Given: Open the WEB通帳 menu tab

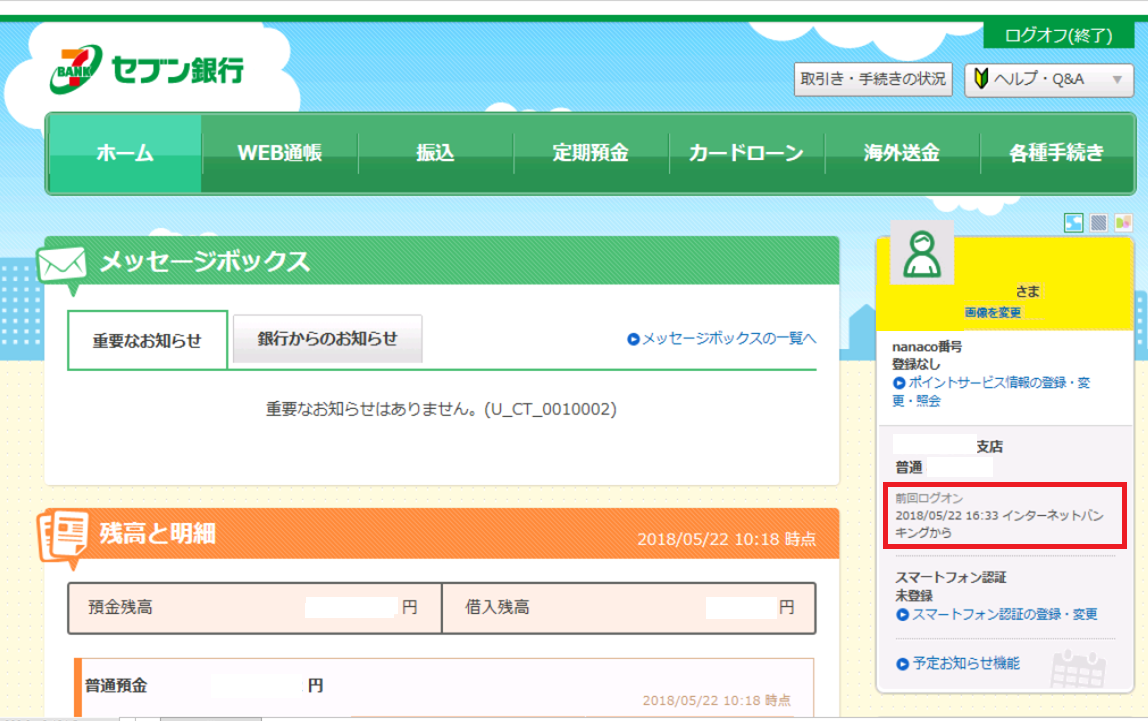Looking at the screenshot, I should click(x=280, y=154).
